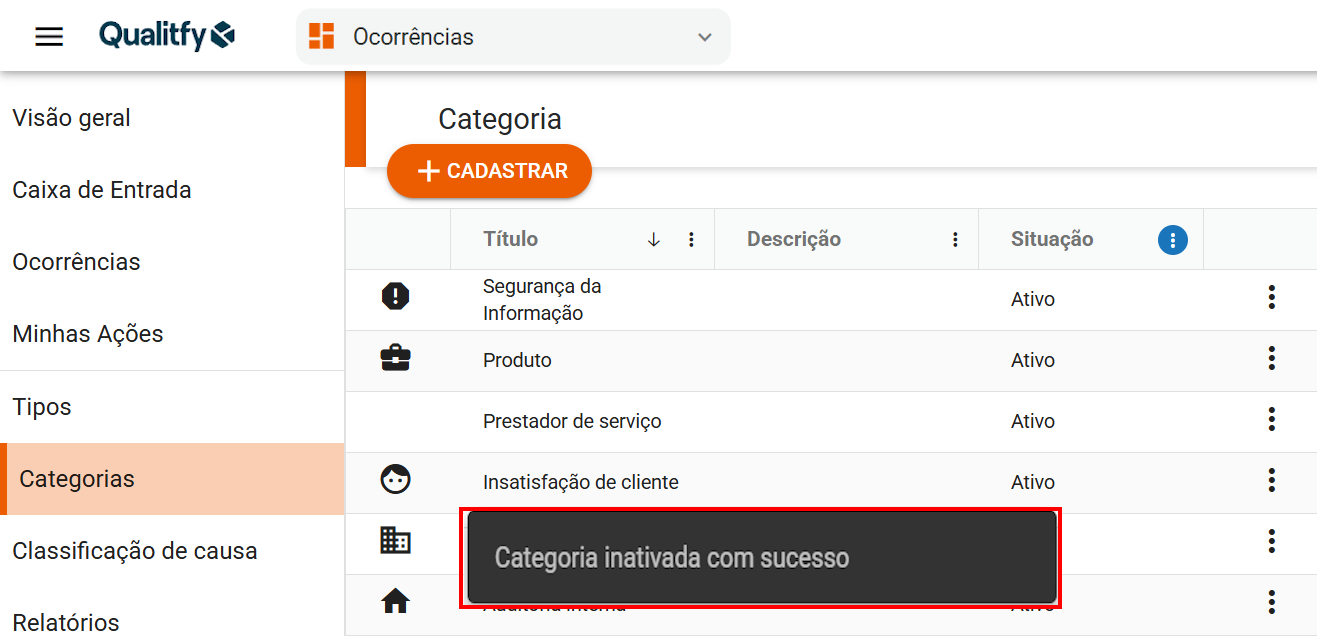Go to Visão geral in sidebar
The image size is (1317, 636).
(72, 118)
